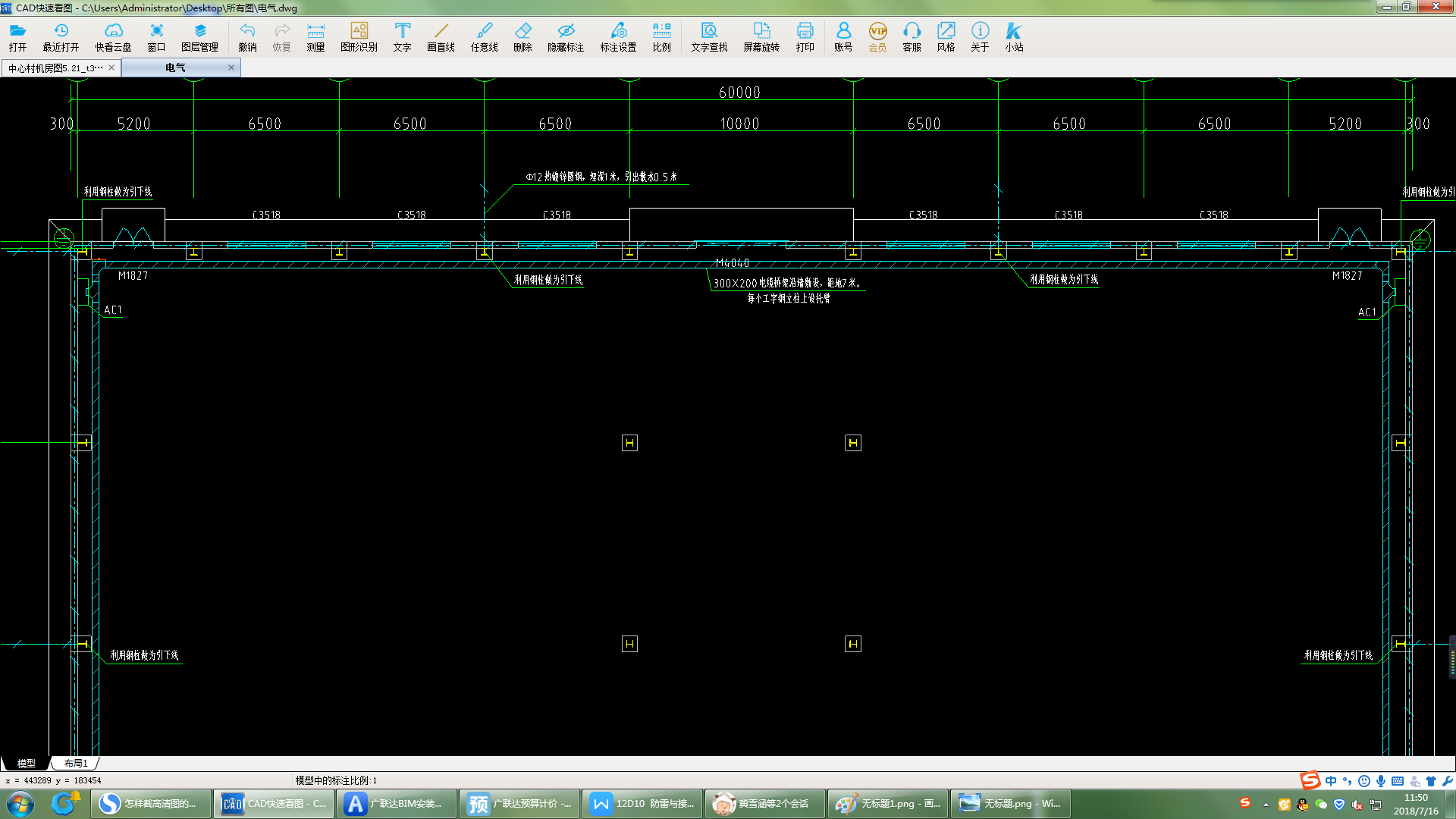Click the 关于 about icon

tap(980, 36)
